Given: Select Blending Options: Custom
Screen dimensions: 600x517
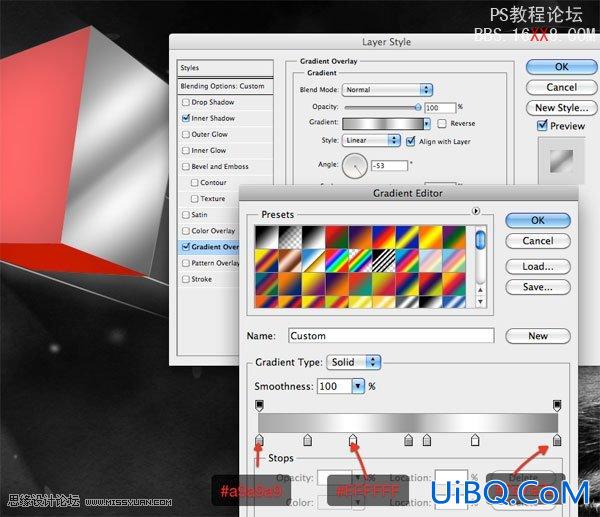Looking at the screenshot, I should click(x=225, y=86).
